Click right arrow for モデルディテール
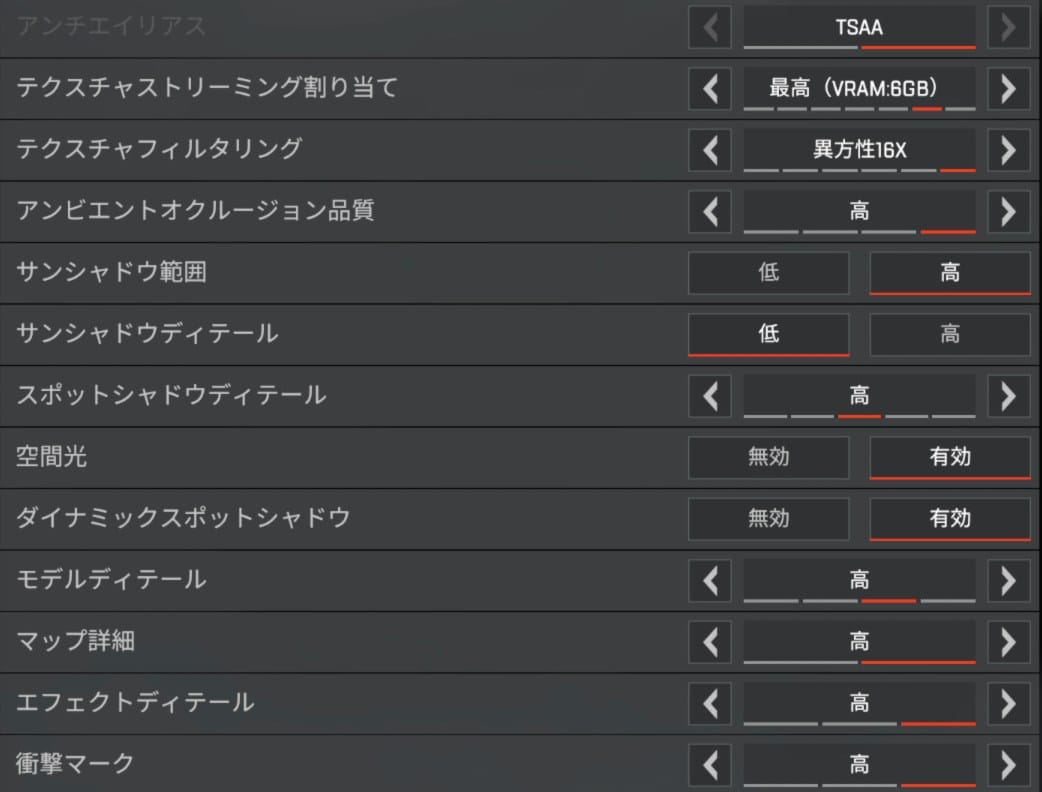The height and width of the screenshot is (792, 1042). tap(1008, 580)
